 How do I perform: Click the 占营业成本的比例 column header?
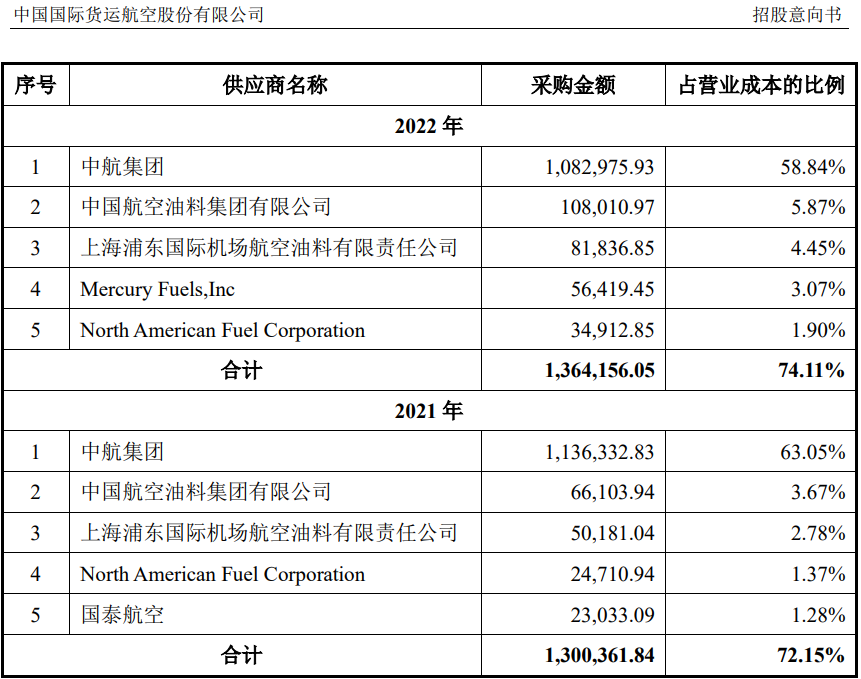762,85
